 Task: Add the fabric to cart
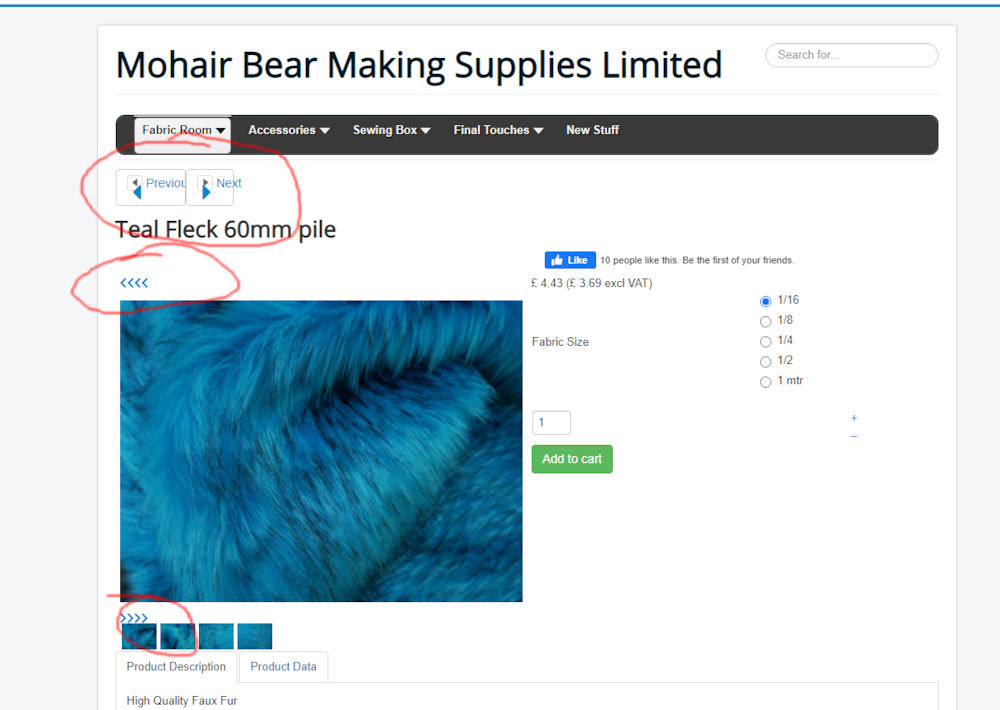(x=572, y=459)
